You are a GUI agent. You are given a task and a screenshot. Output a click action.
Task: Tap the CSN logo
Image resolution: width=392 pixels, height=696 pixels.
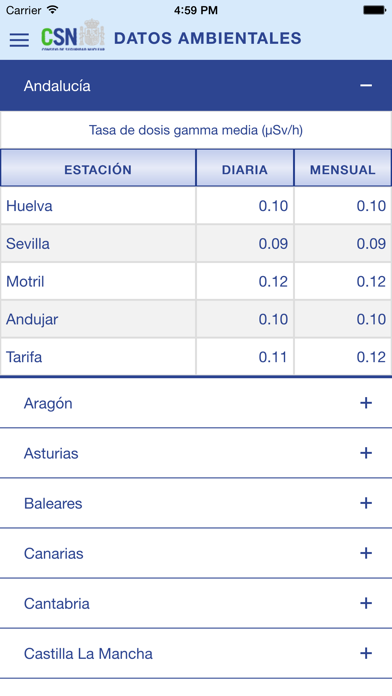click(73, 35)
